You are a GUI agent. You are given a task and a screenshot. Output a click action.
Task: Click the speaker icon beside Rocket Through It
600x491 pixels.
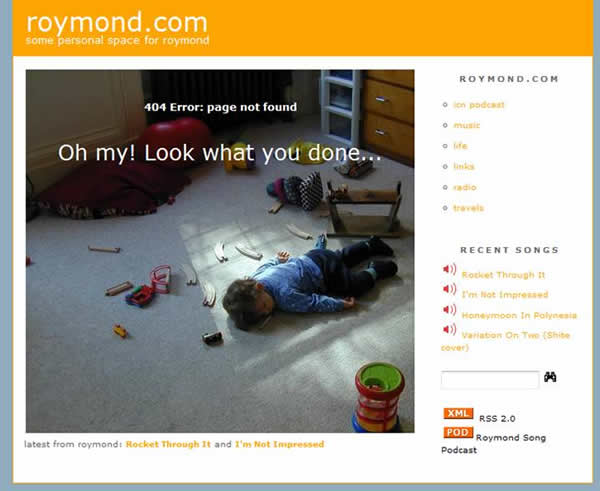click(x=449, y=269)
